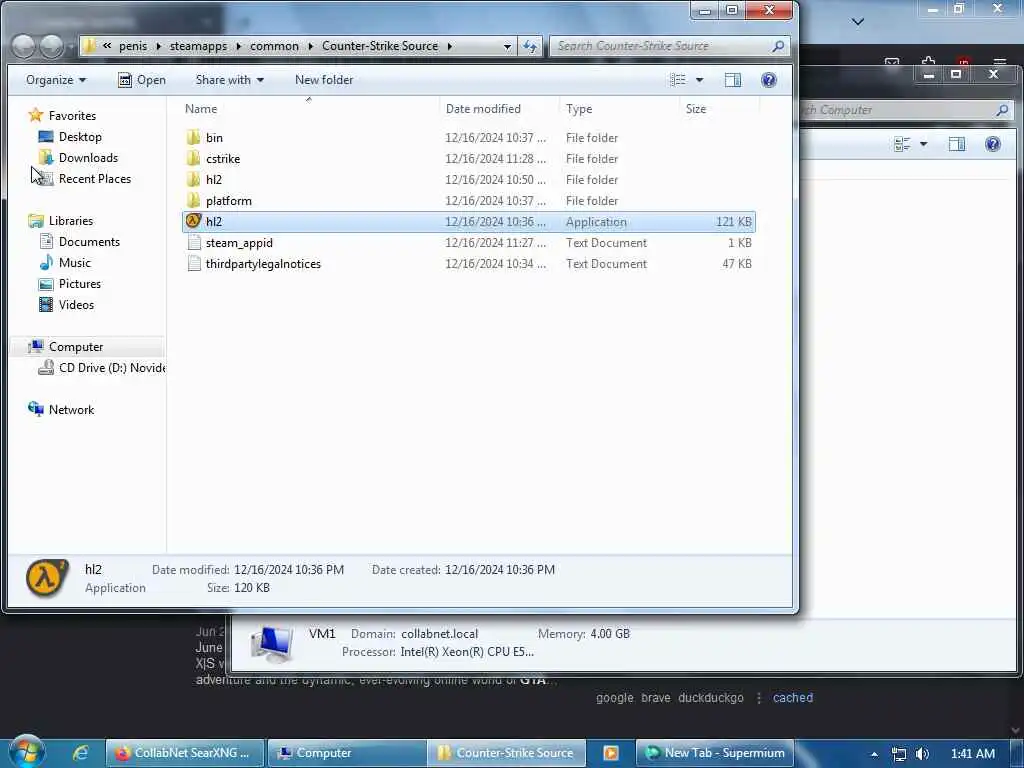Open the Share with dropdown

click(230, 80)
